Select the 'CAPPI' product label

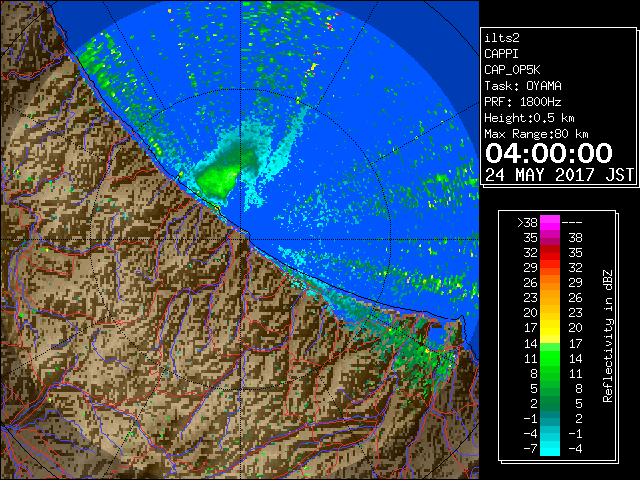501,54
